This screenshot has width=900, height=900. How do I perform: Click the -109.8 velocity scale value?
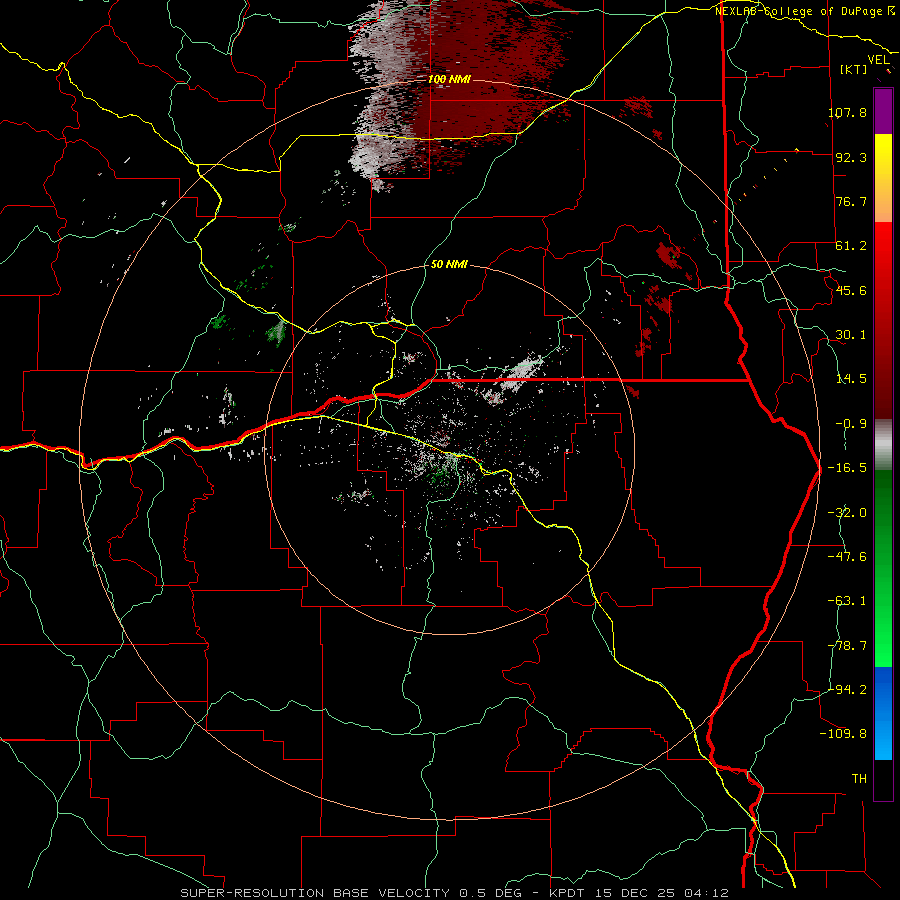[x=843, y=734]
